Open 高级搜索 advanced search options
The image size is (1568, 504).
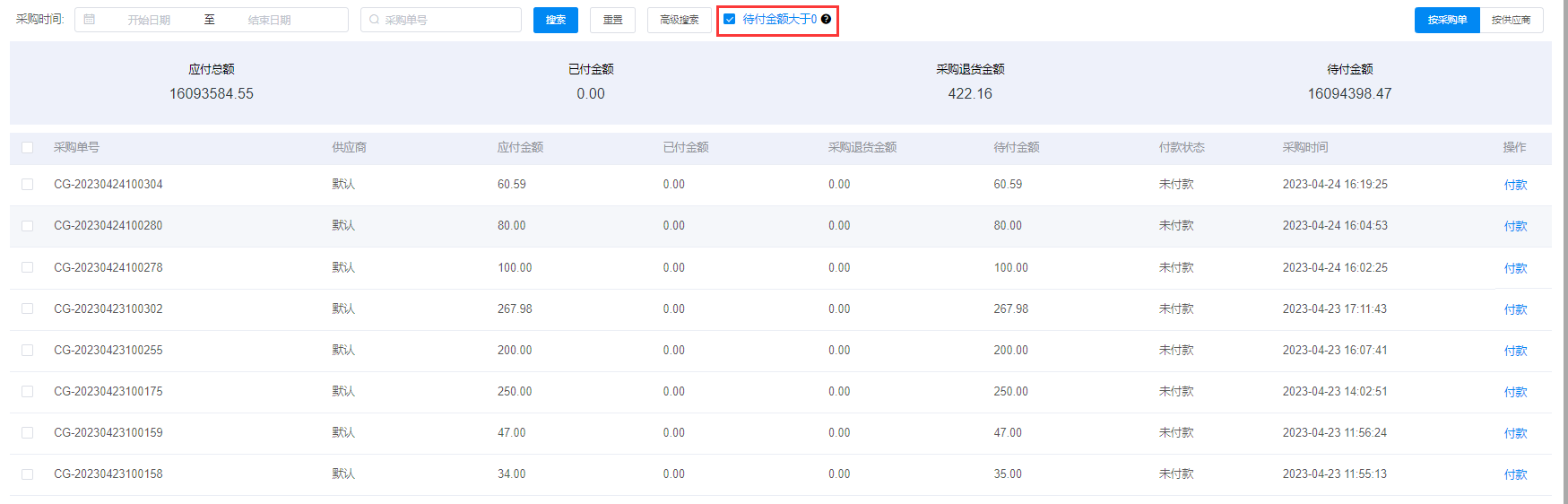679,20
